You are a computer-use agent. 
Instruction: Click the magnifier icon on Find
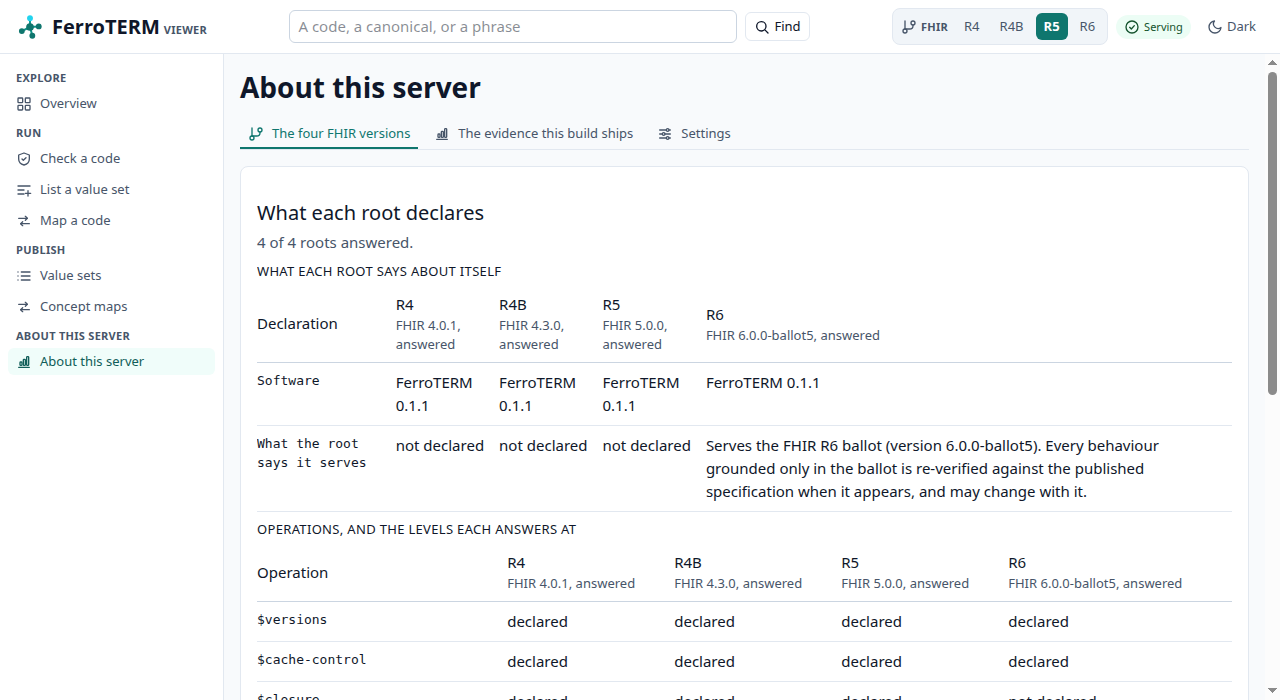coord(763,27)
